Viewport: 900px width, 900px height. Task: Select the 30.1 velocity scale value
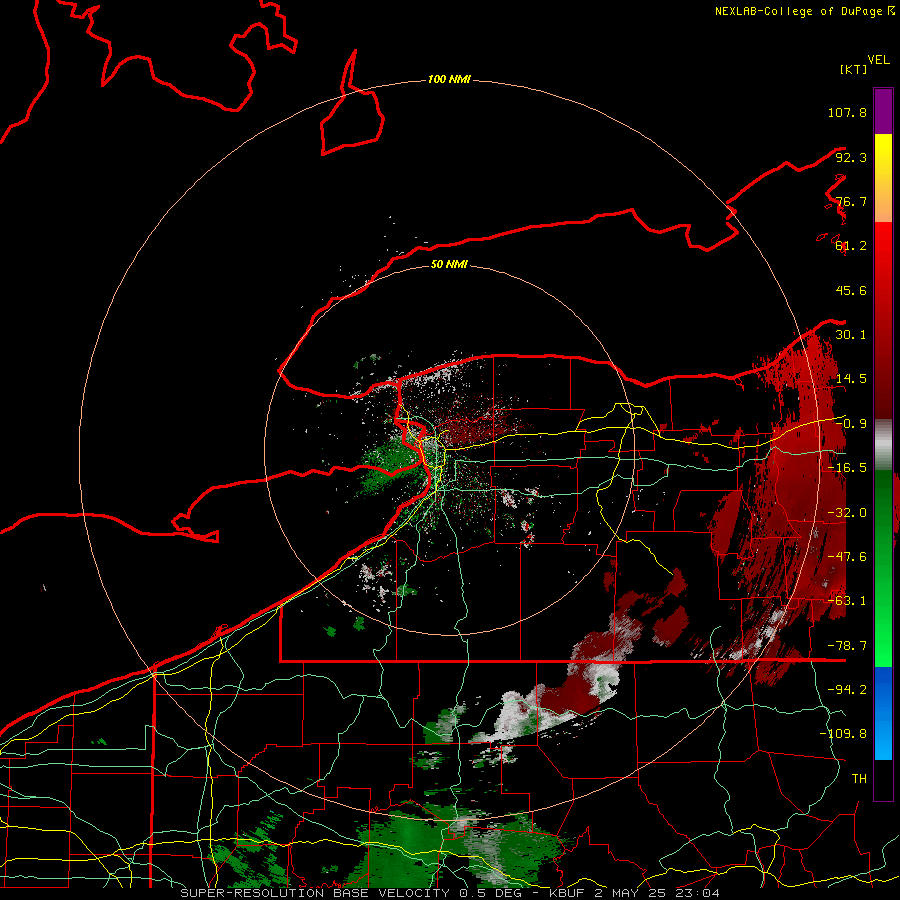[x=851, y=335]
